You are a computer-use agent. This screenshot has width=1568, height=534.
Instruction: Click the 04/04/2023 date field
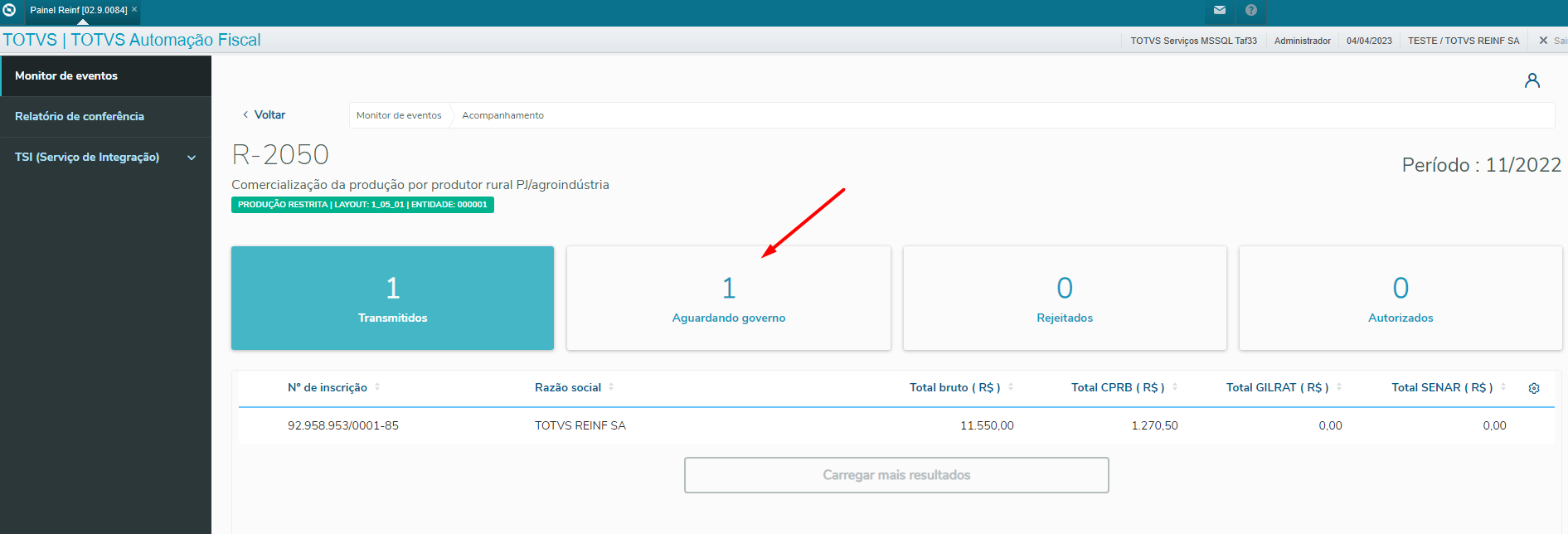coord(1369,41)
